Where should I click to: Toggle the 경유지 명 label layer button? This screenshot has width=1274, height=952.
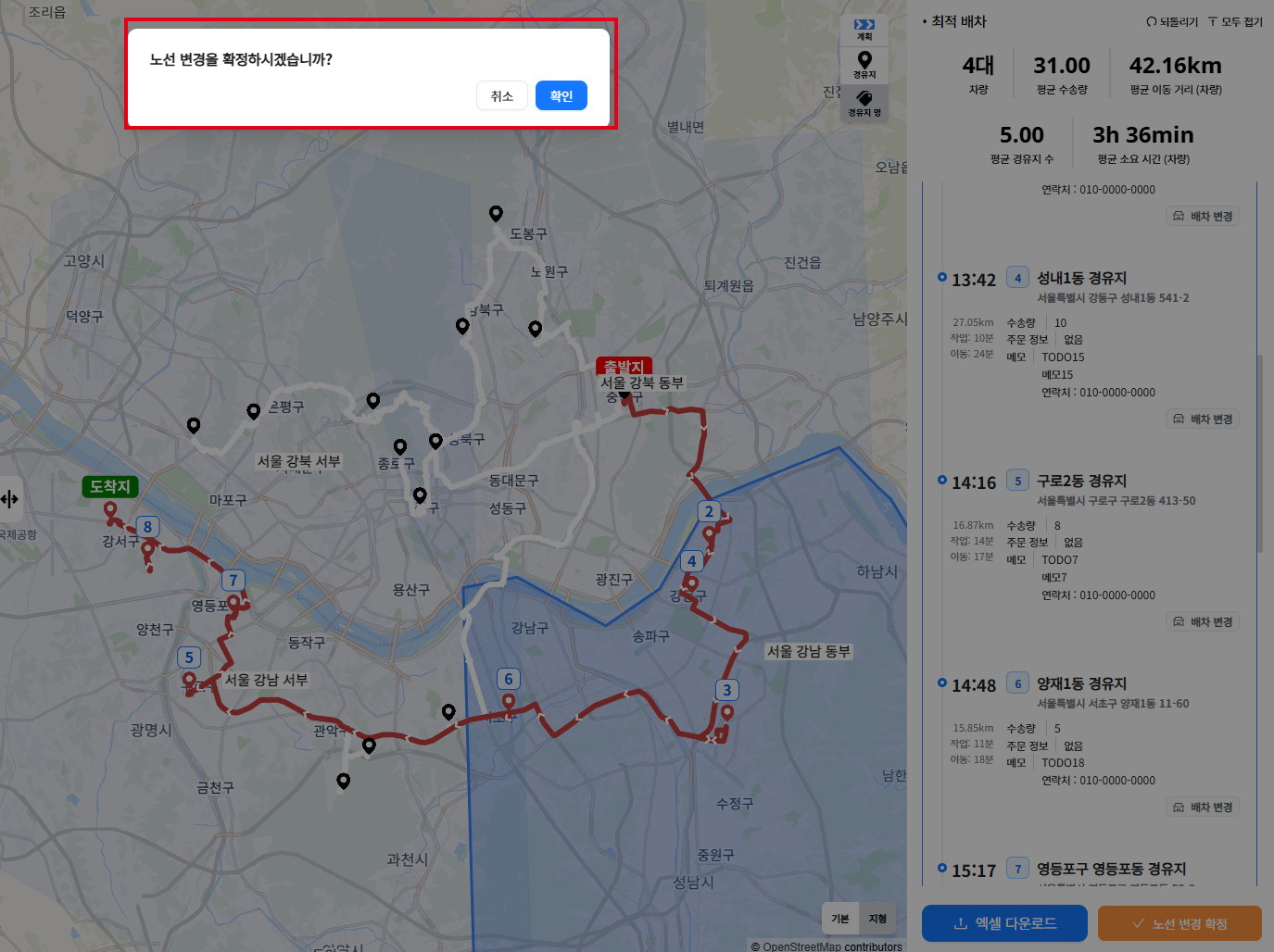(864, 103)
